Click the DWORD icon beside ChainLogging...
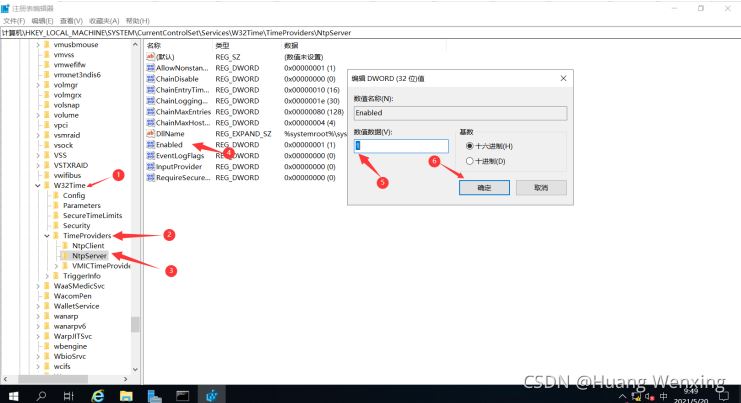Viewport: 741px width, 403px height. (x=150, y=101)
